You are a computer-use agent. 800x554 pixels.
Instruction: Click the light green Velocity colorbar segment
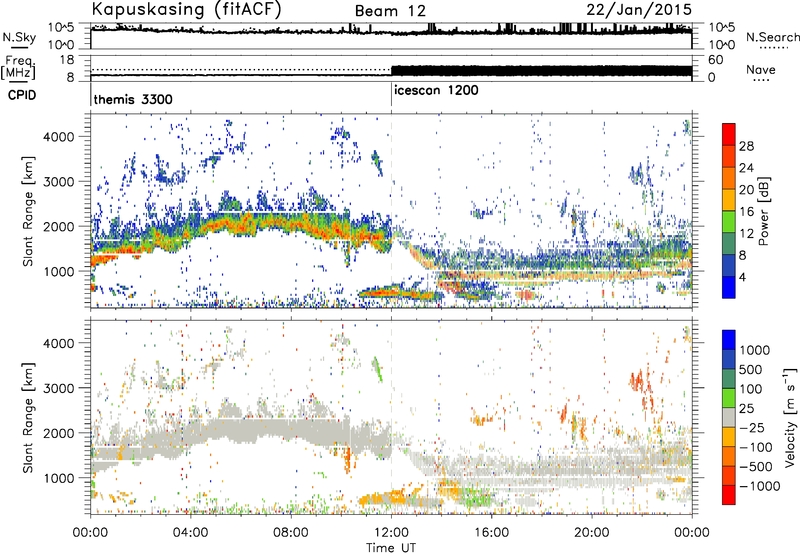coord(729,398)
